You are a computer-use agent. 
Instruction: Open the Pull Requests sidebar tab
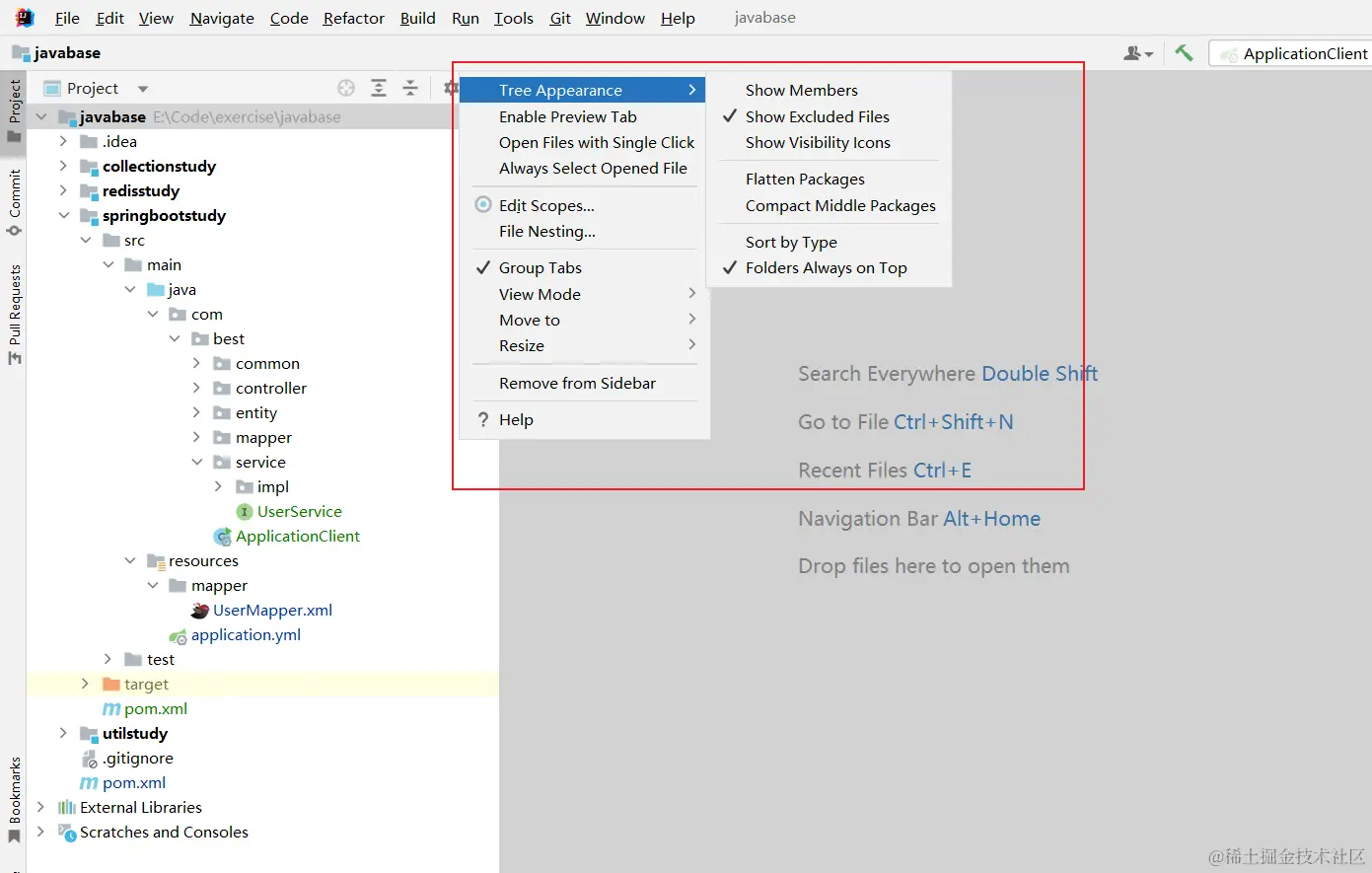(x=14, y=314)
